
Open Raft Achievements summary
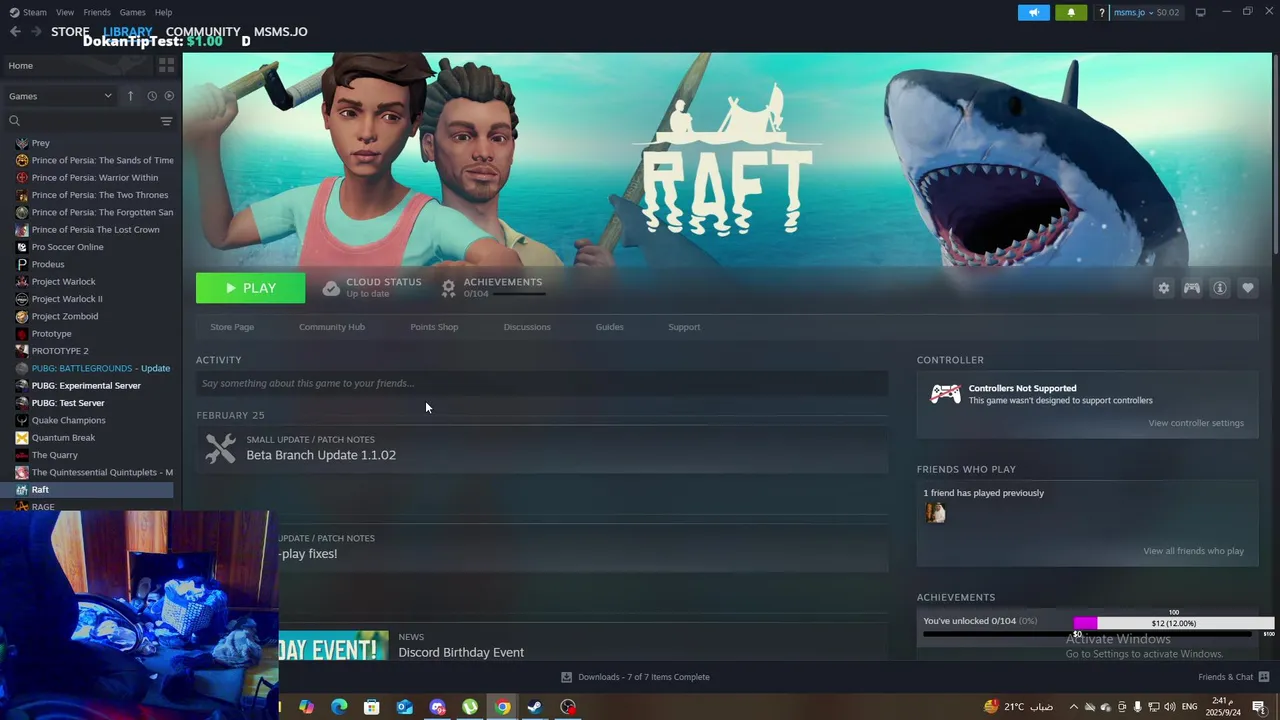coord(493,287)
